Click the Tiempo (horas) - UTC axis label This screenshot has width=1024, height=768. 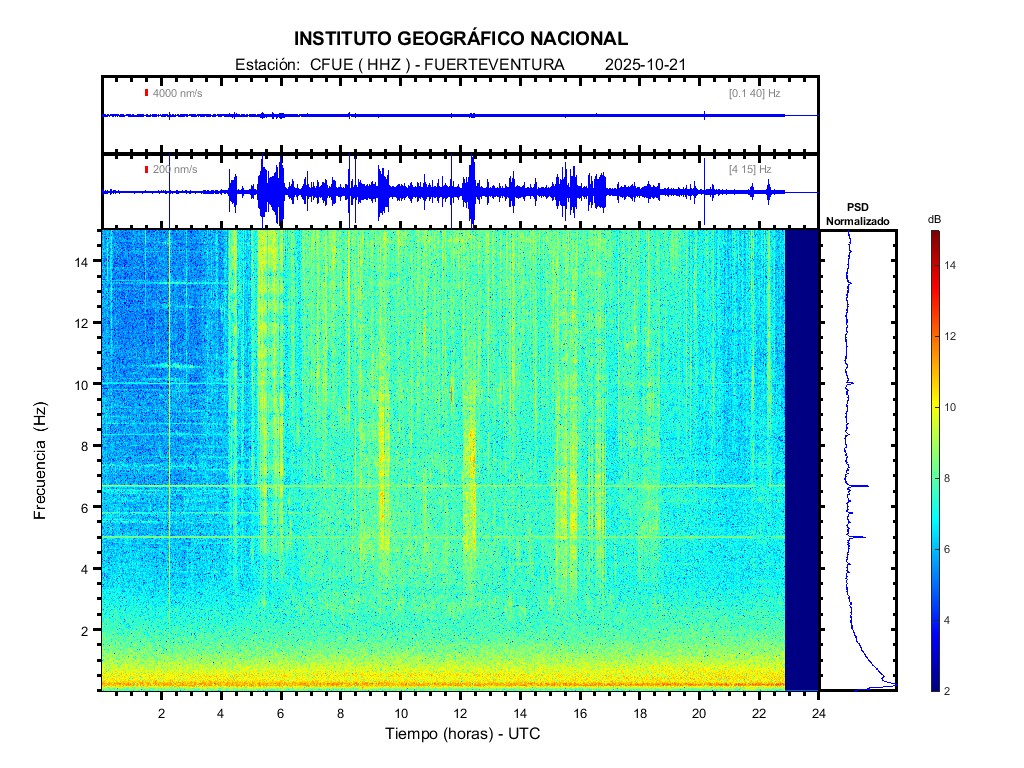point(463,734)
